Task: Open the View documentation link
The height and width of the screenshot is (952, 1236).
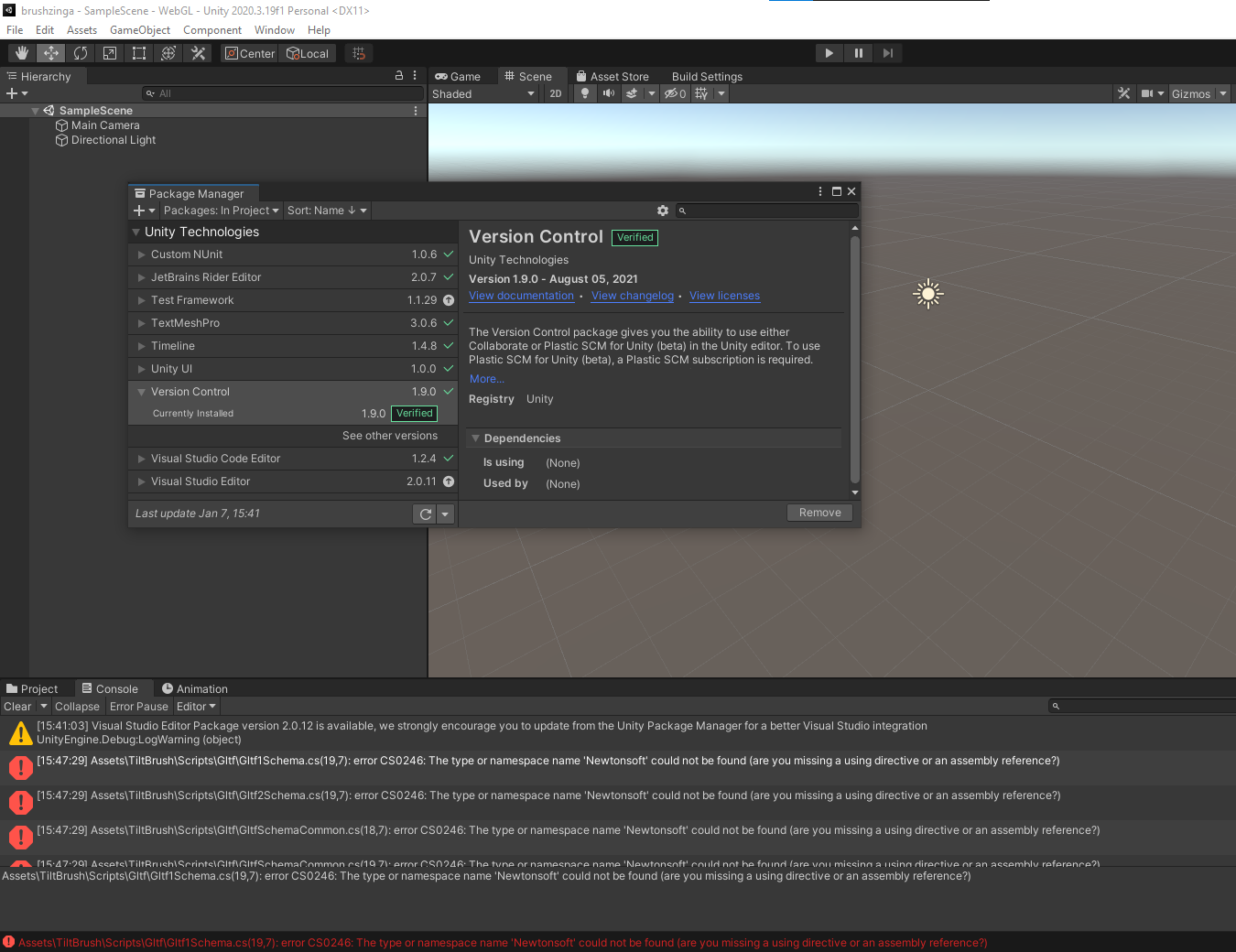Action: pyautogui.click(x=521, y=296)
